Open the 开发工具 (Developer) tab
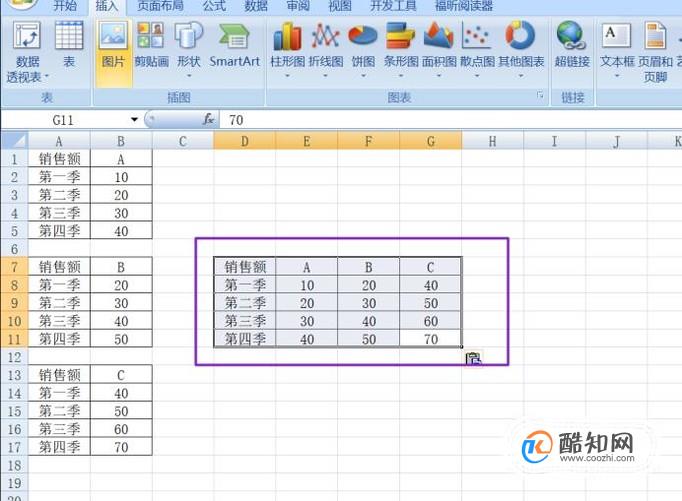The height and width of the screenshot is (501, 682). click(393, 6)
